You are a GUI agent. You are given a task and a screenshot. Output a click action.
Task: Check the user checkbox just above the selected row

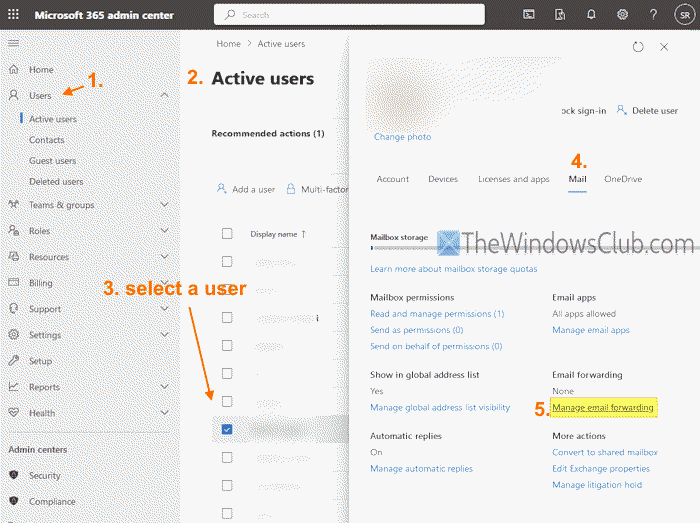227,401
